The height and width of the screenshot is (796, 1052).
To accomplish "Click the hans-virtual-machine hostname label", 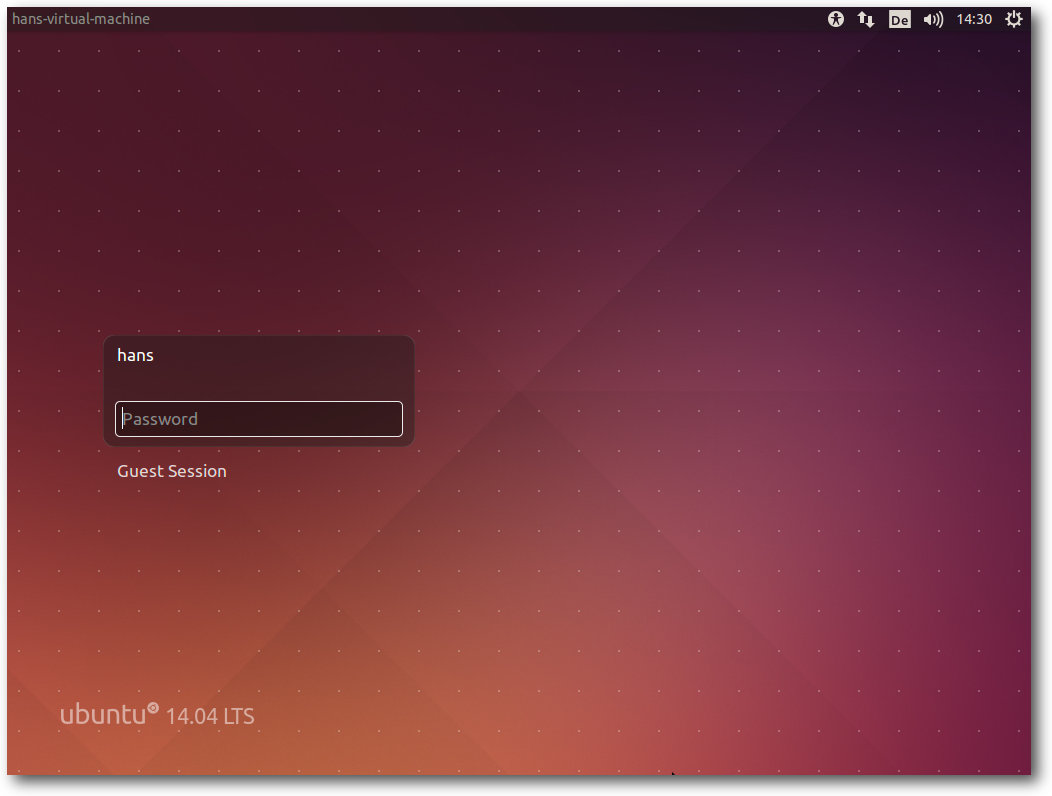I will point(81,19).
